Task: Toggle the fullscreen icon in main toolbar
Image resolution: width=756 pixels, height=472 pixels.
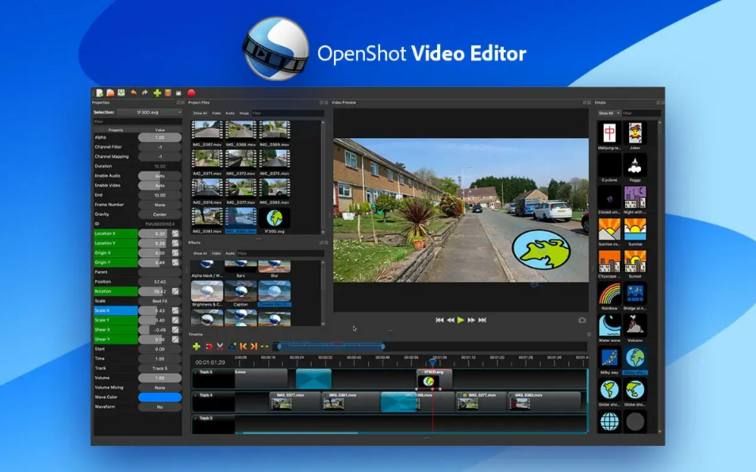Action: [x=178, y=93]
